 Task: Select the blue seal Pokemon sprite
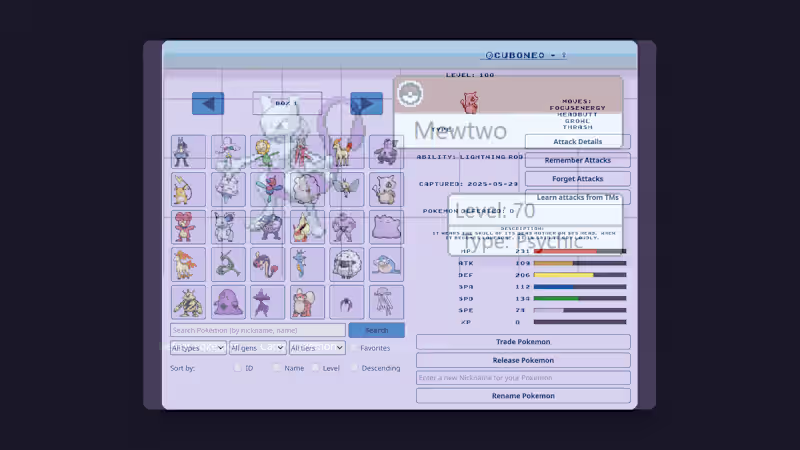click(x=386, y=265)
